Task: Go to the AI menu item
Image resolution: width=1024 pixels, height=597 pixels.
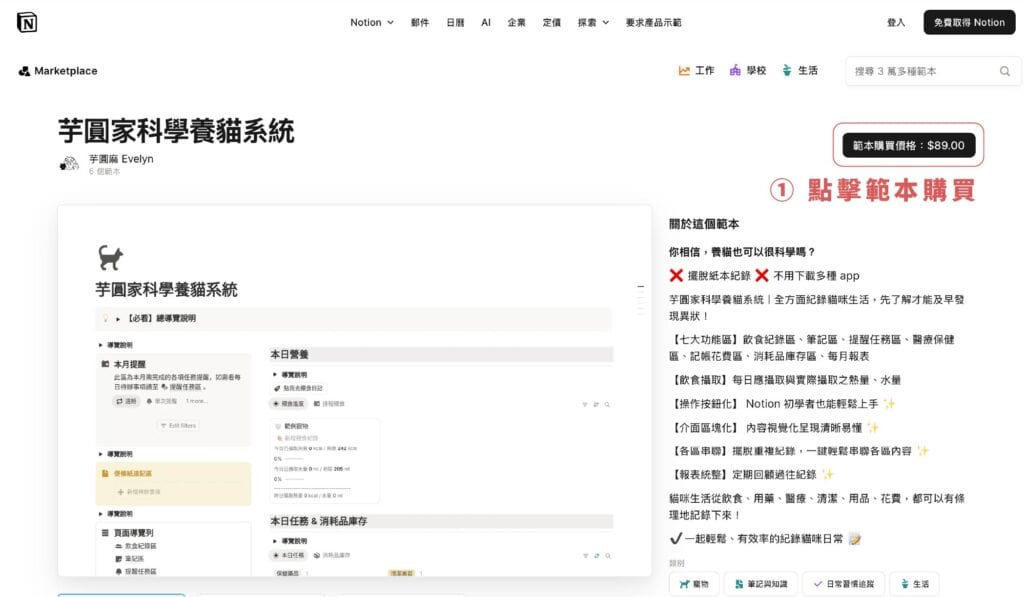Action: pyautogui.click(x=486, y=22)
